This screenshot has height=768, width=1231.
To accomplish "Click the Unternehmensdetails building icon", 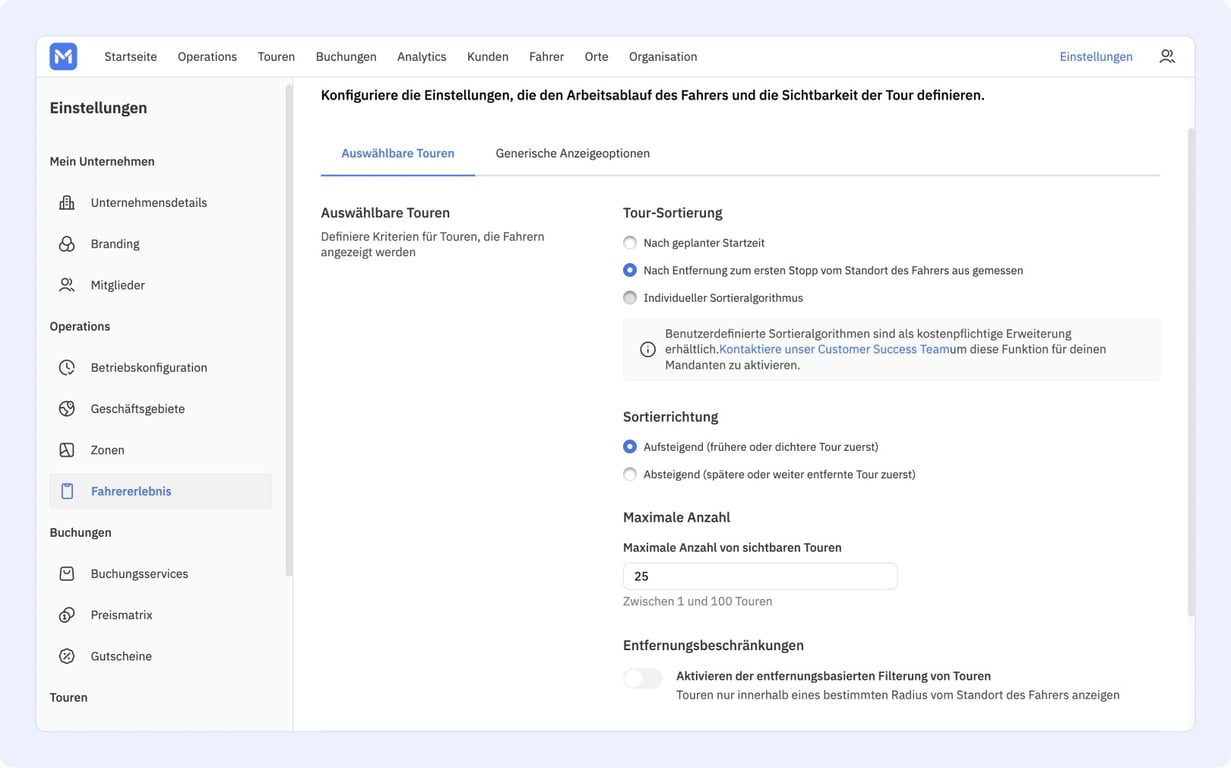I will [67, 203].
